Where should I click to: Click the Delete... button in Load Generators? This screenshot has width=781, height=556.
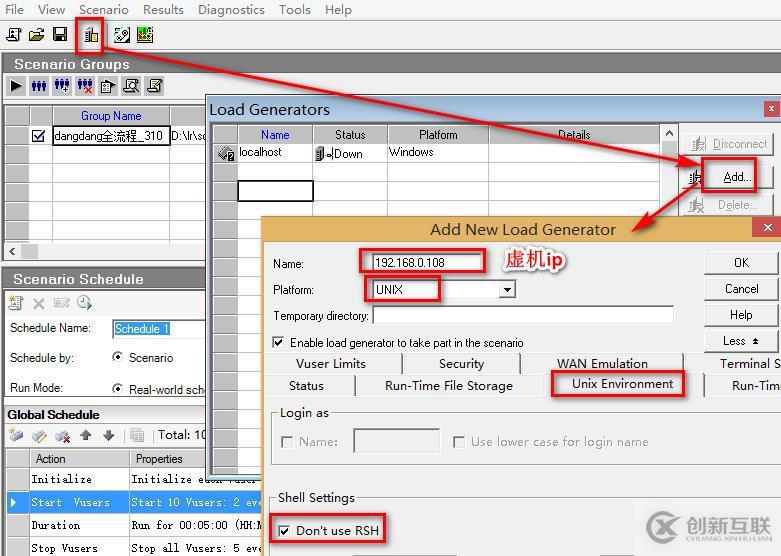click(x=730, y=205)
